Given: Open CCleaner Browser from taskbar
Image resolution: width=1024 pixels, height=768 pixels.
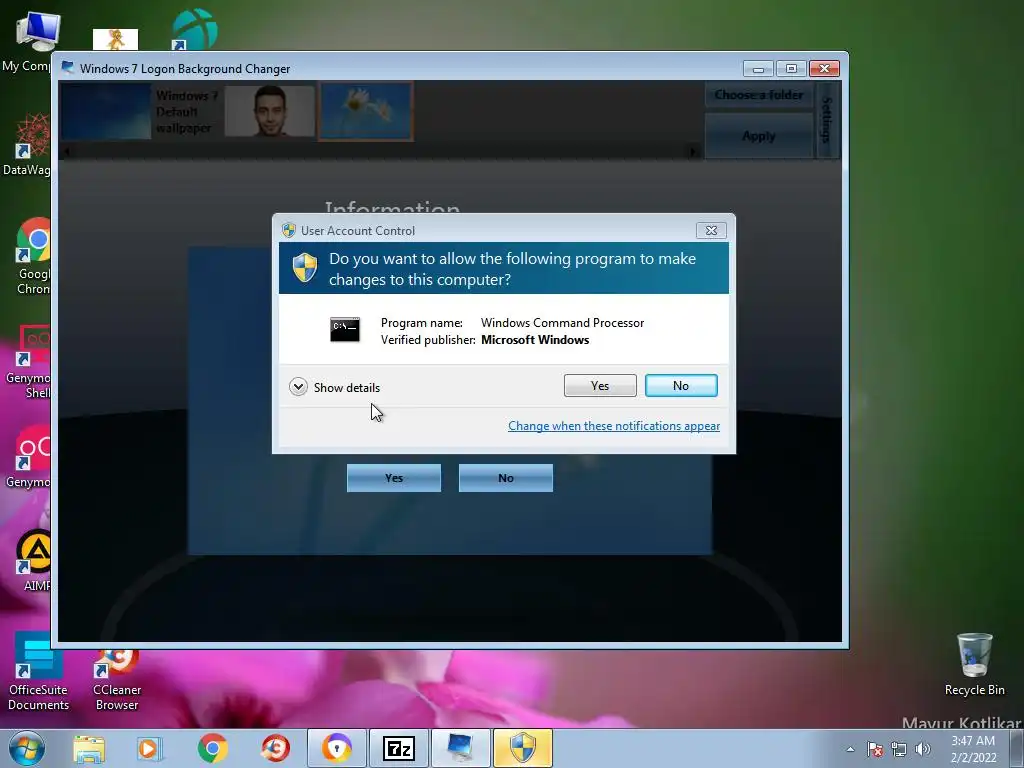Looking at the screenshot, I should [x=275, y=748].
